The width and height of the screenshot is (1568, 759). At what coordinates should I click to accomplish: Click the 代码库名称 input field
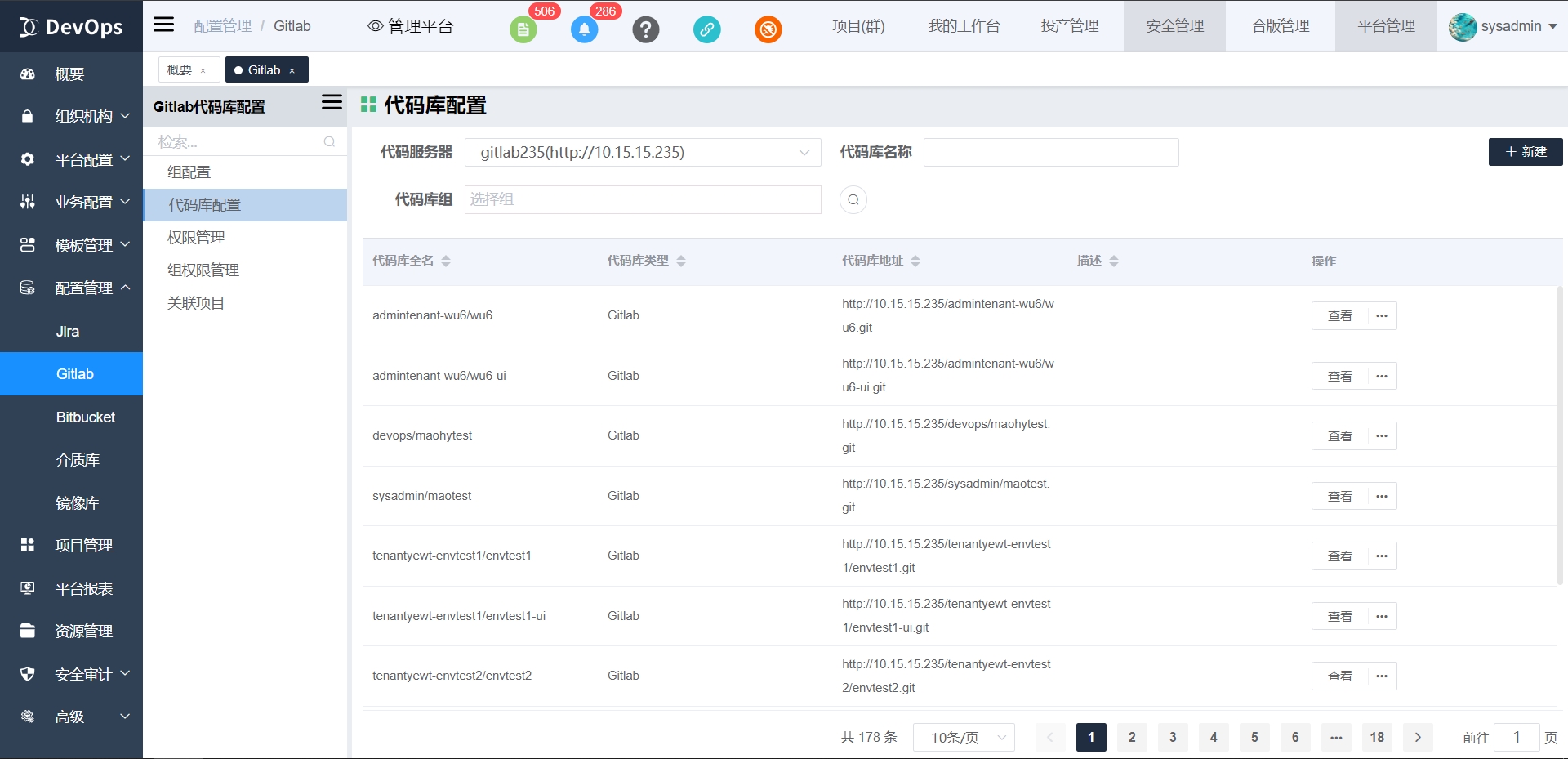click(1050, 153)
